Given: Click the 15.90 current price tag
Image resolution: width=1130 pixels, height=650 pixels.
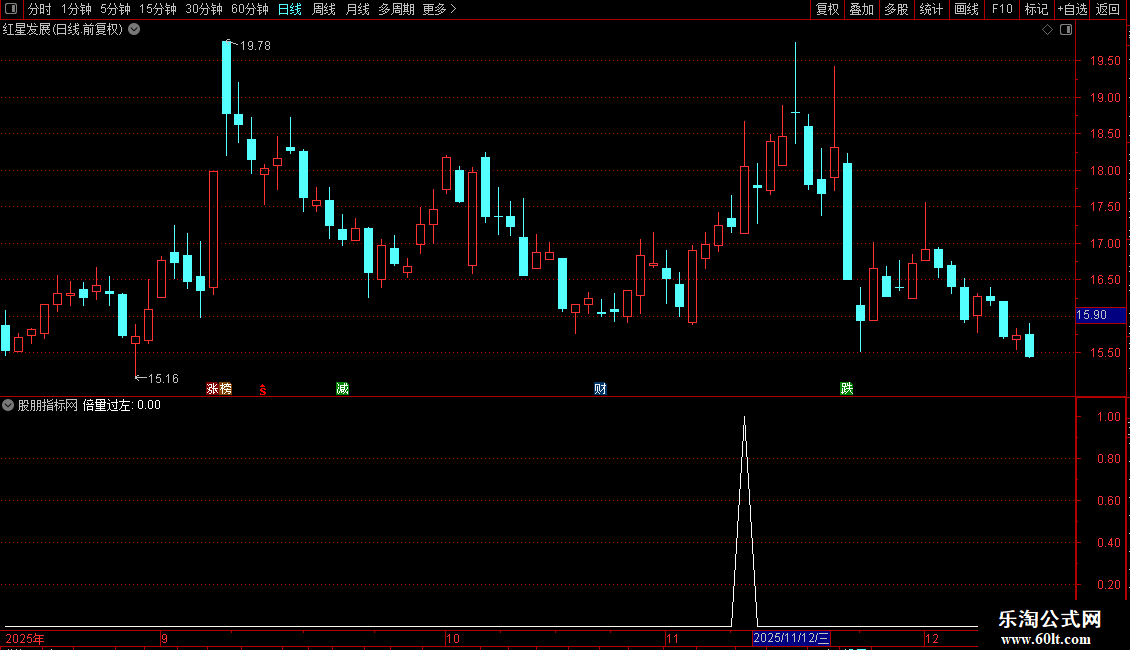Looking at the screenshot, I should [1100, 315].
